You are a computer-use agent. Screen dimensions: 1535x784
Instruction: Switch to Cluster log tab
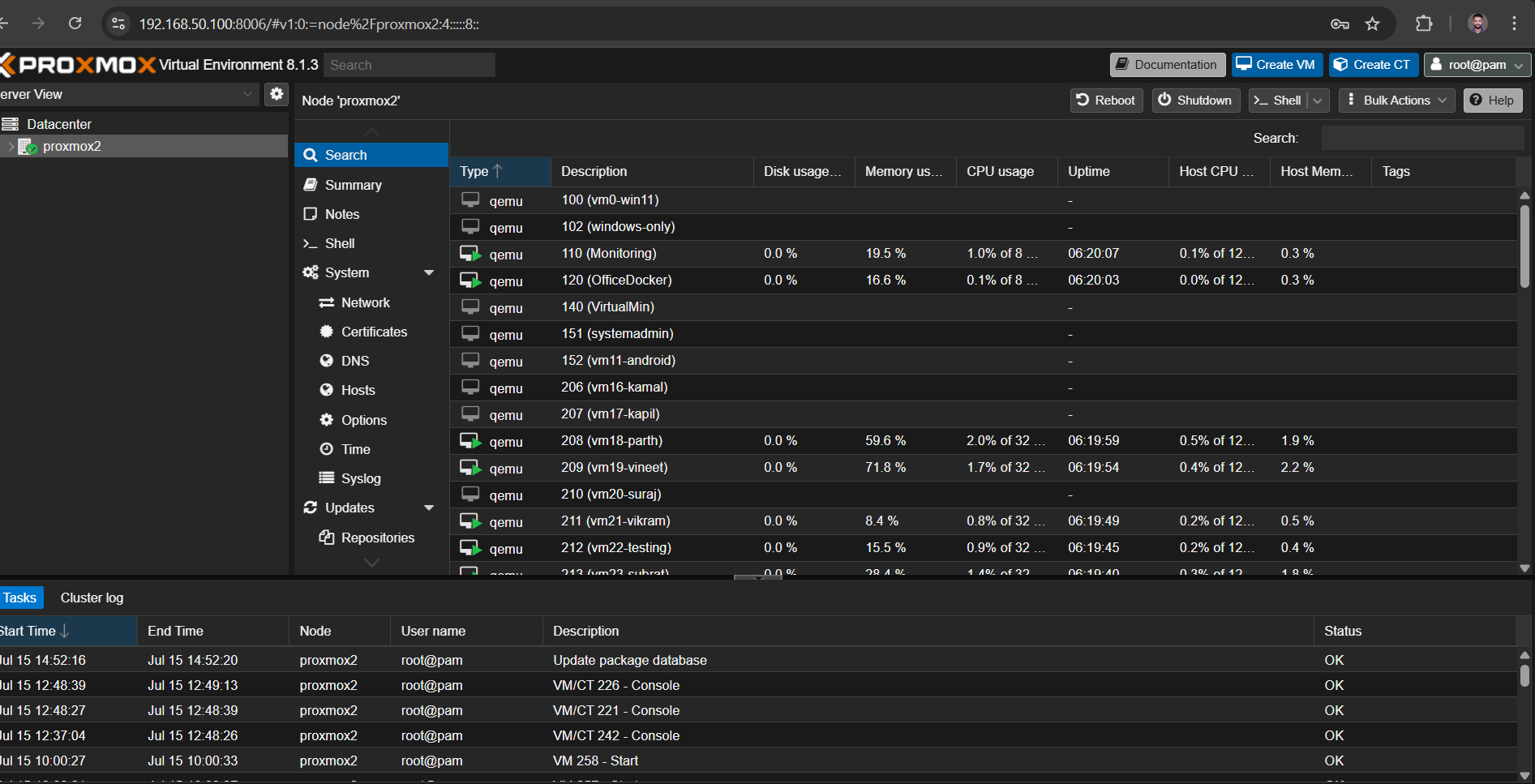[x=92, y=598]
